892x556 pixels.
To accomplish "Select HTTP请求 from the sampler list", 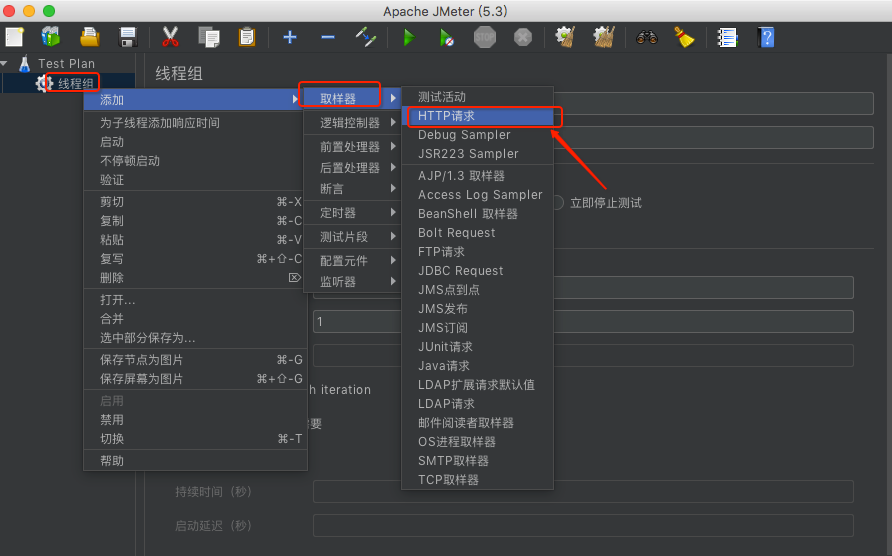I will coord(447,116).
